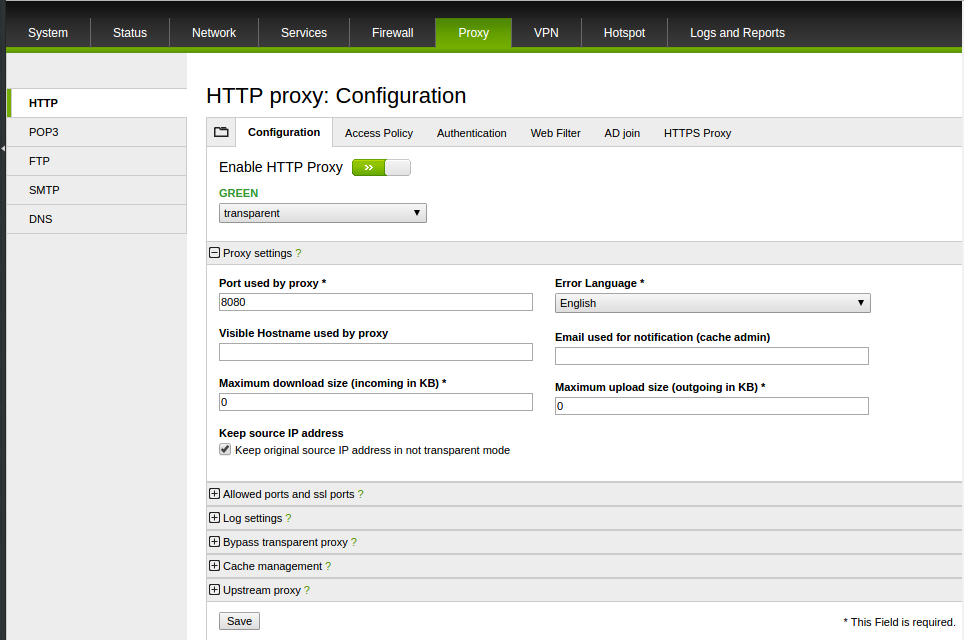
Task: Uncheck Keep original source IP address checkbox
Action: click(x=225, y=450)
